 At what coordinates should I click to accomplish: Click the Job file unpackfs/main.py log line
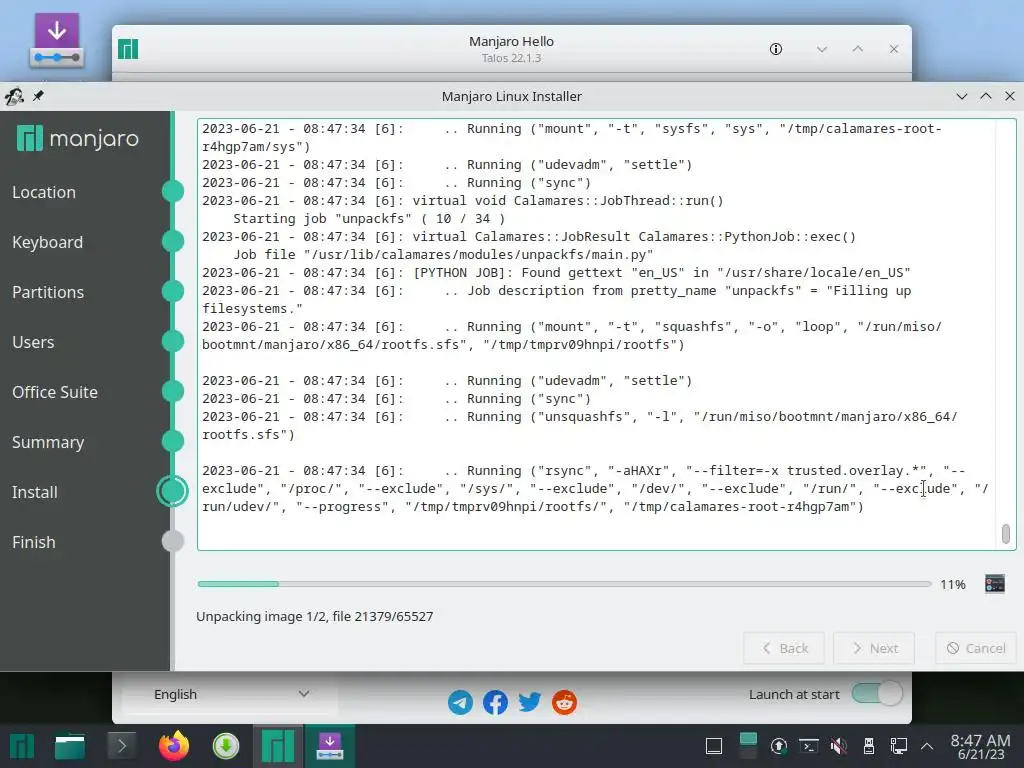443,255
